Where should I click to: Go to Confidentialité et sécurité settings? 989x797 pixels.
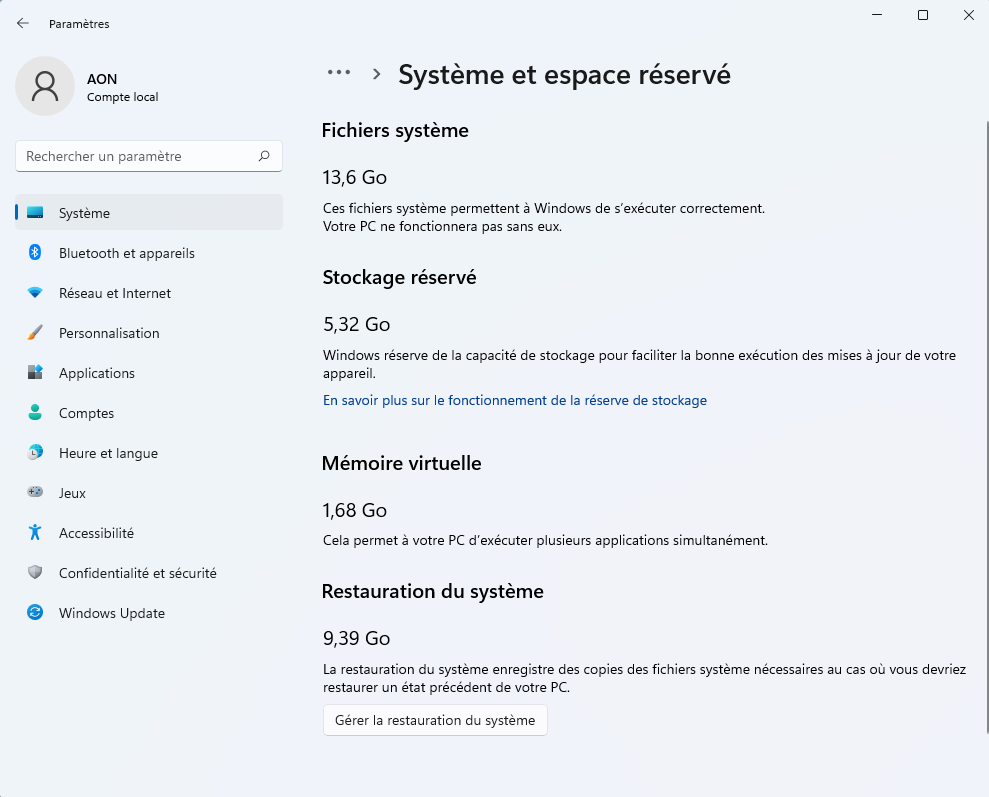(137, 573)
